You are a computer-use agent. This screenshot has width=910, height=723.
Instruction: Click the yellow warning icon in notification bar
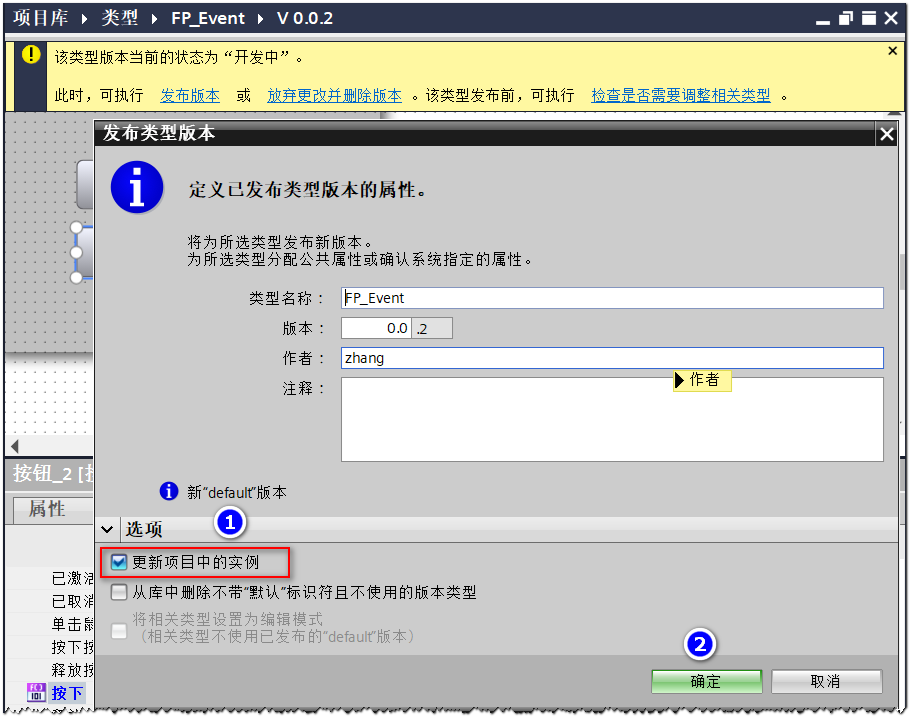pyautogui.click(x=32, y=54)
